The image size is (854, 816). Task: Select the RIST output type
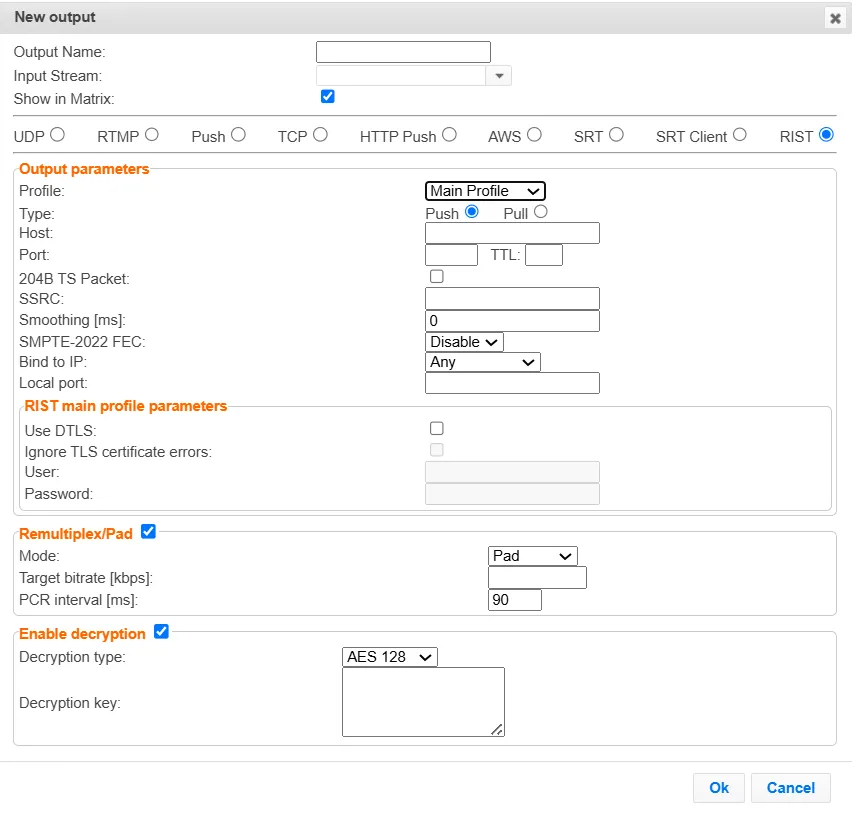(x=826, y=135)
